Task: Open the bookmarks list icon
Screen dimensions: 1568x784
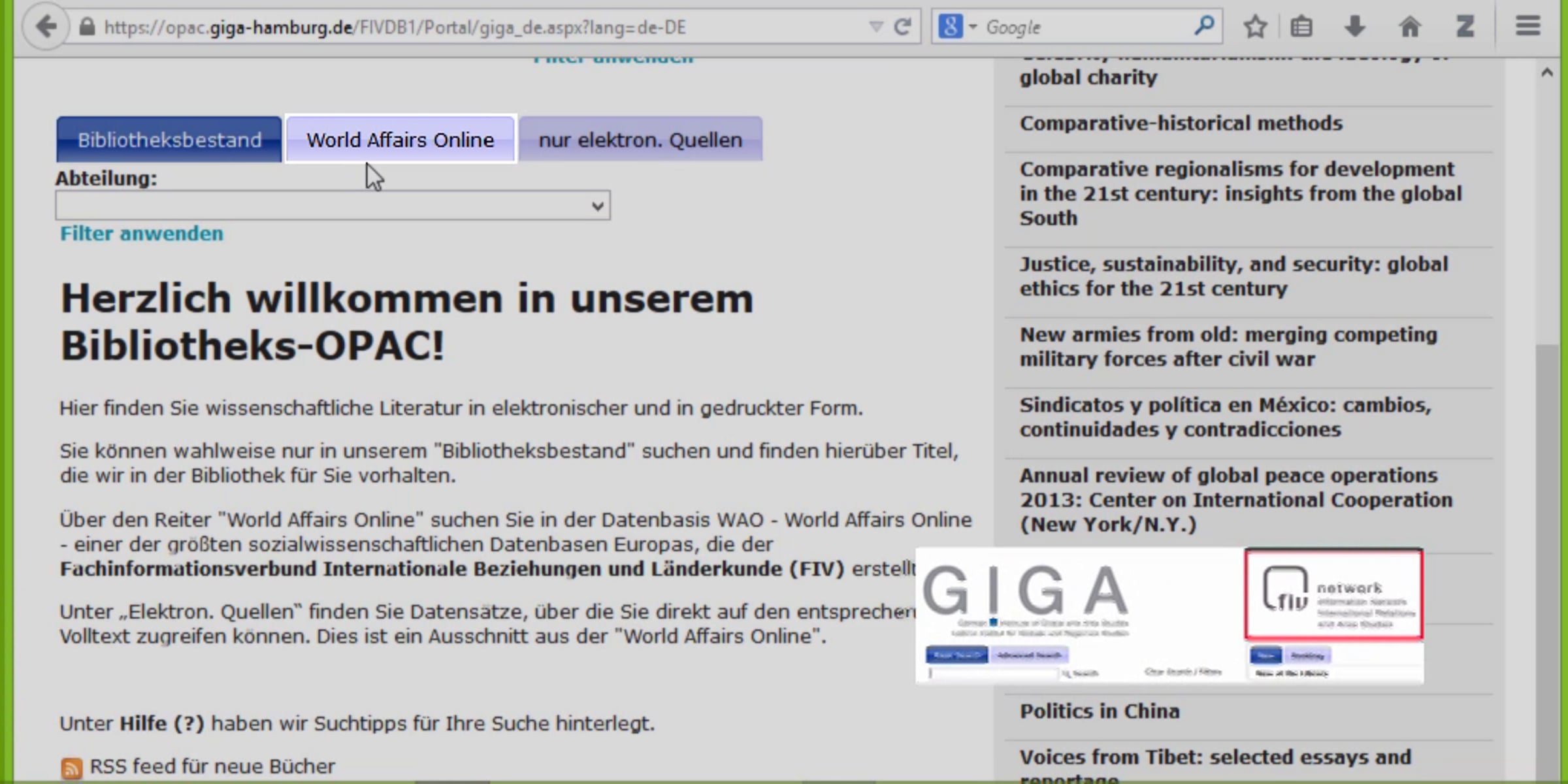Action: point(1301,27)
